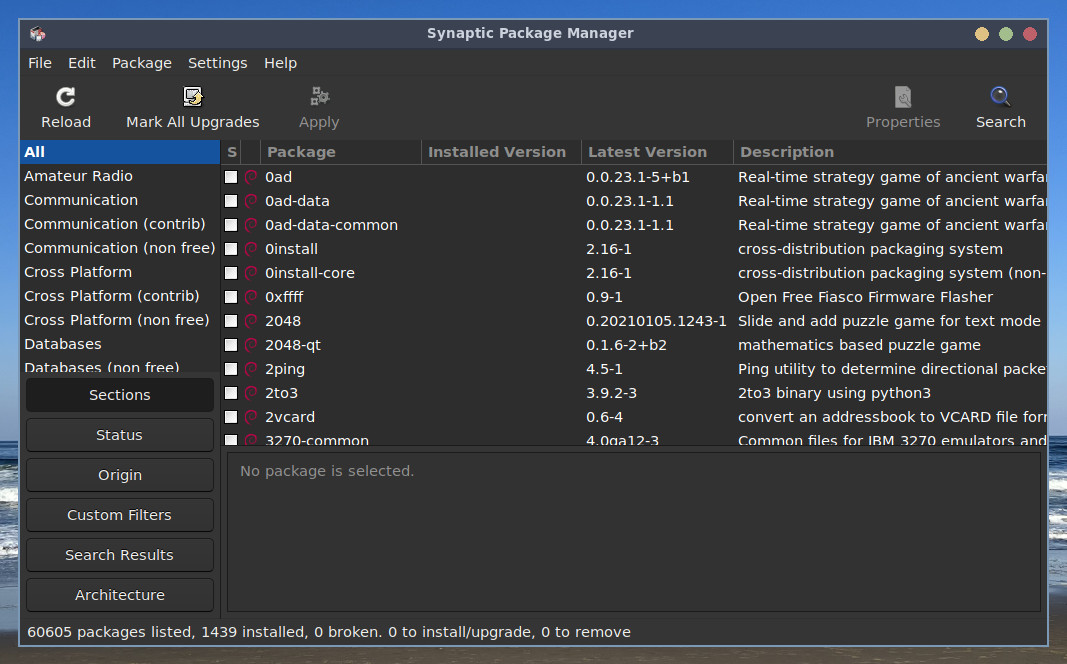1067x664 pixels.
Task: Select the Amateur Radio section
Action: (120, 176)
